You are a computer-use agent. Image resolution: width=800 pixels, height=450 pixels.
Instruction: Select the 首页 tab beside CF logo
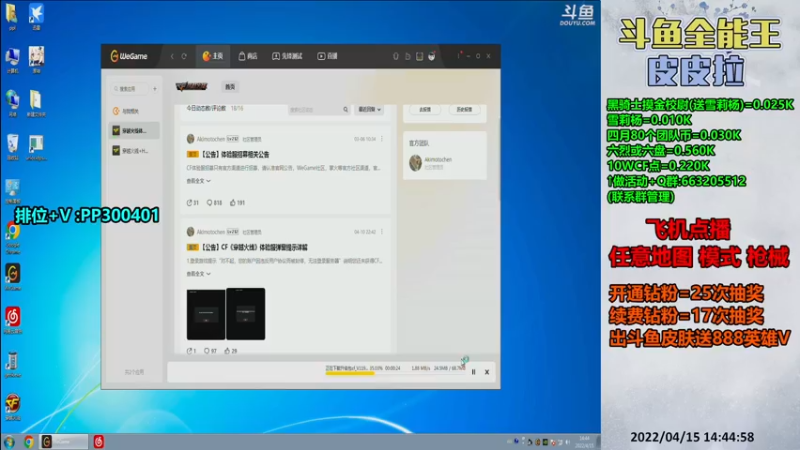click(x=230, y=87)
